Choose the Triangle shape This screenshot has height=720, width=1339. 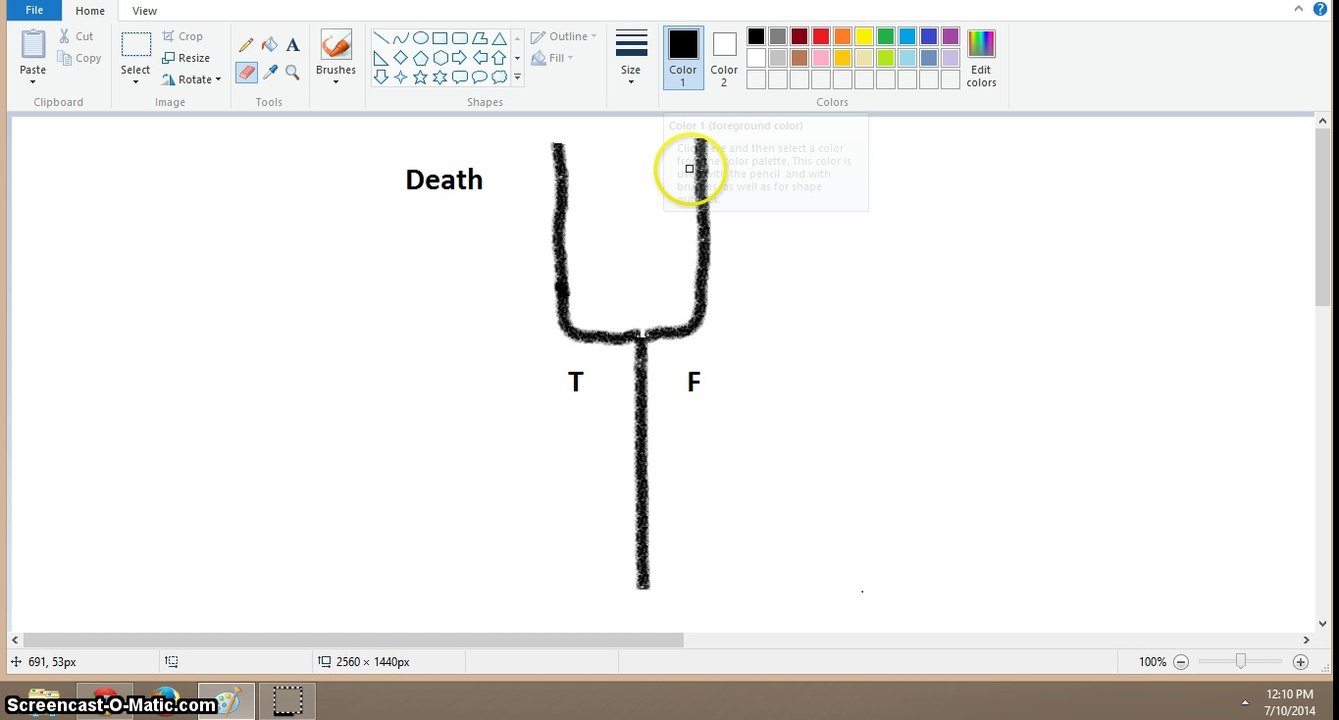[499, 39]
